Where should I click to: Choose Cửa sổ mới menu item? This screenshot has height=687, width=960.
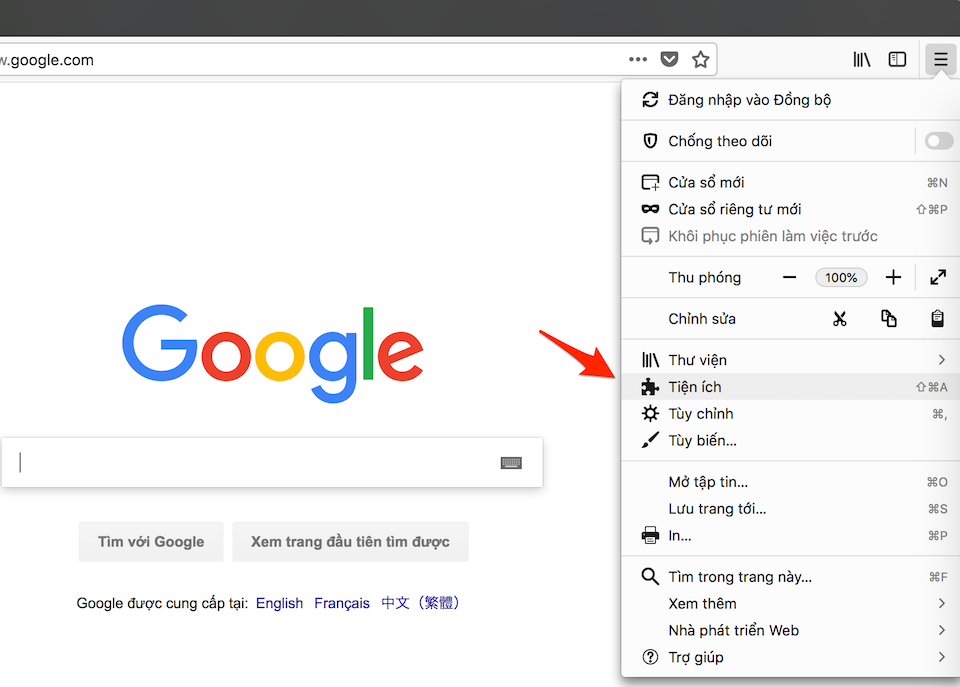[790, 182]
